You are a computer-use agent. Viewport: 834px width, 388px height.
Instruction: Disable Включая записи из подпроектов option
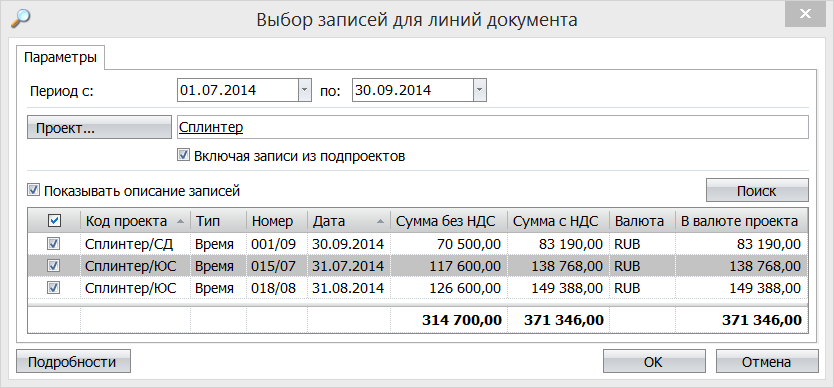coord(184,155)
